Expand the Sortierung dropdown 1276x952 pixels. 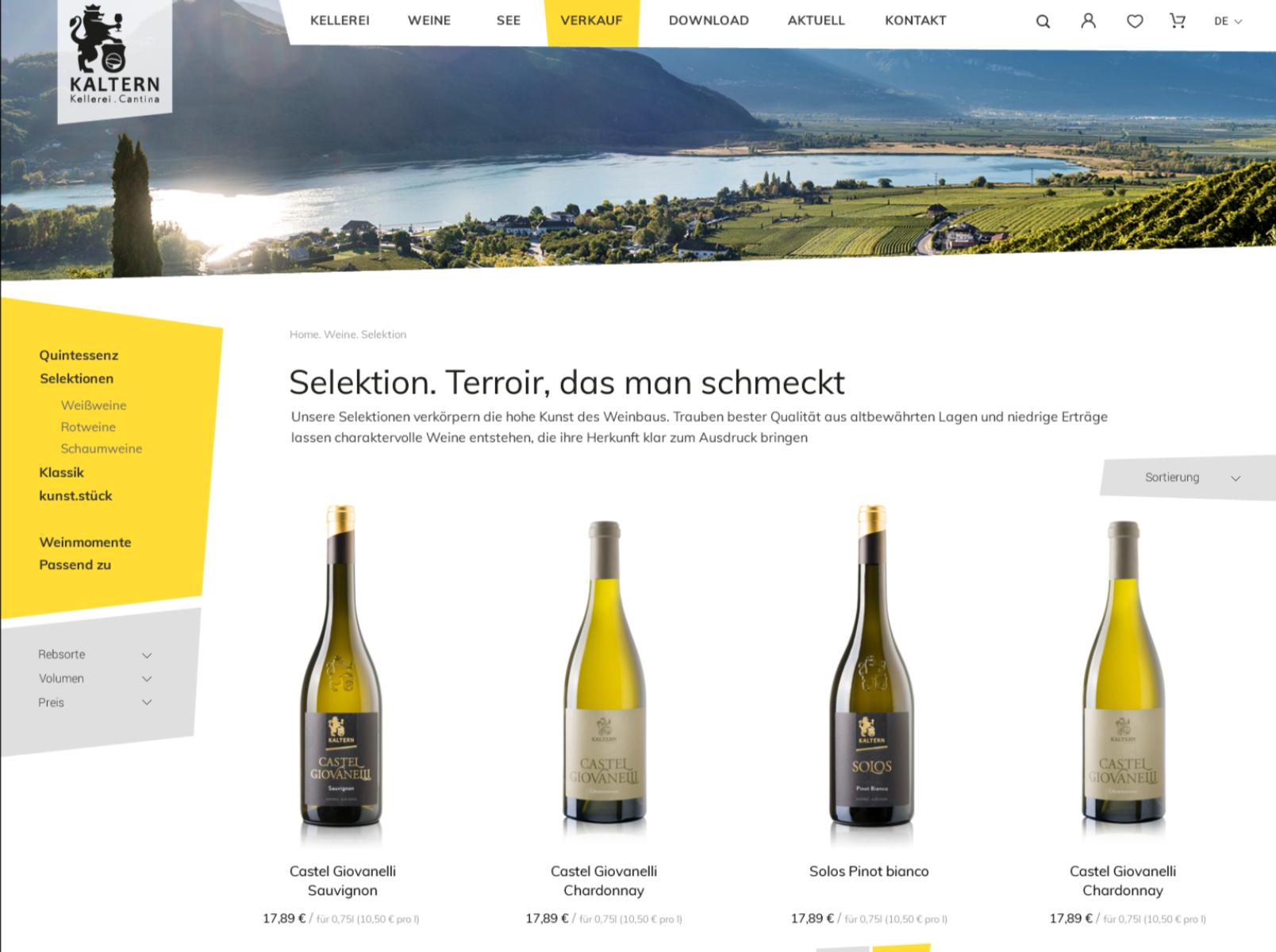point(1188,478)
